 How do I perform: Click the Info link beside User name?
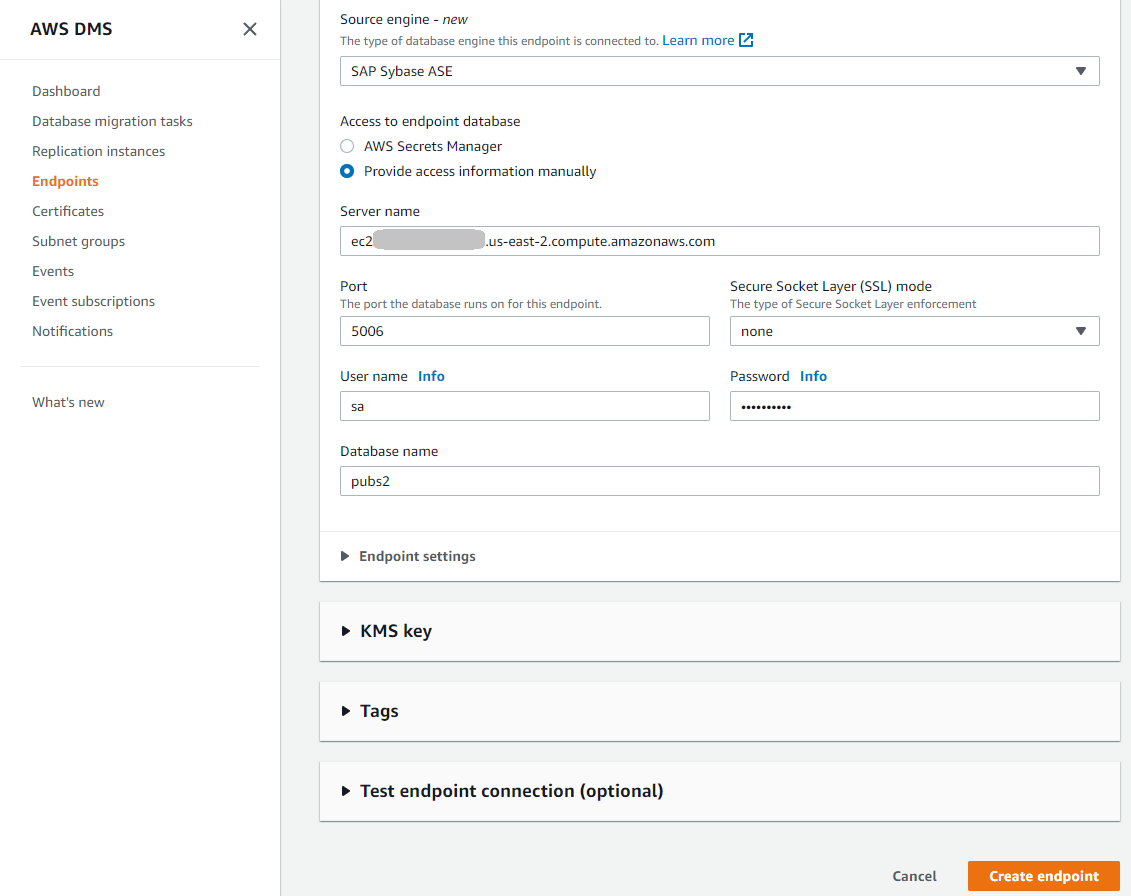click(x=431, y=376)
